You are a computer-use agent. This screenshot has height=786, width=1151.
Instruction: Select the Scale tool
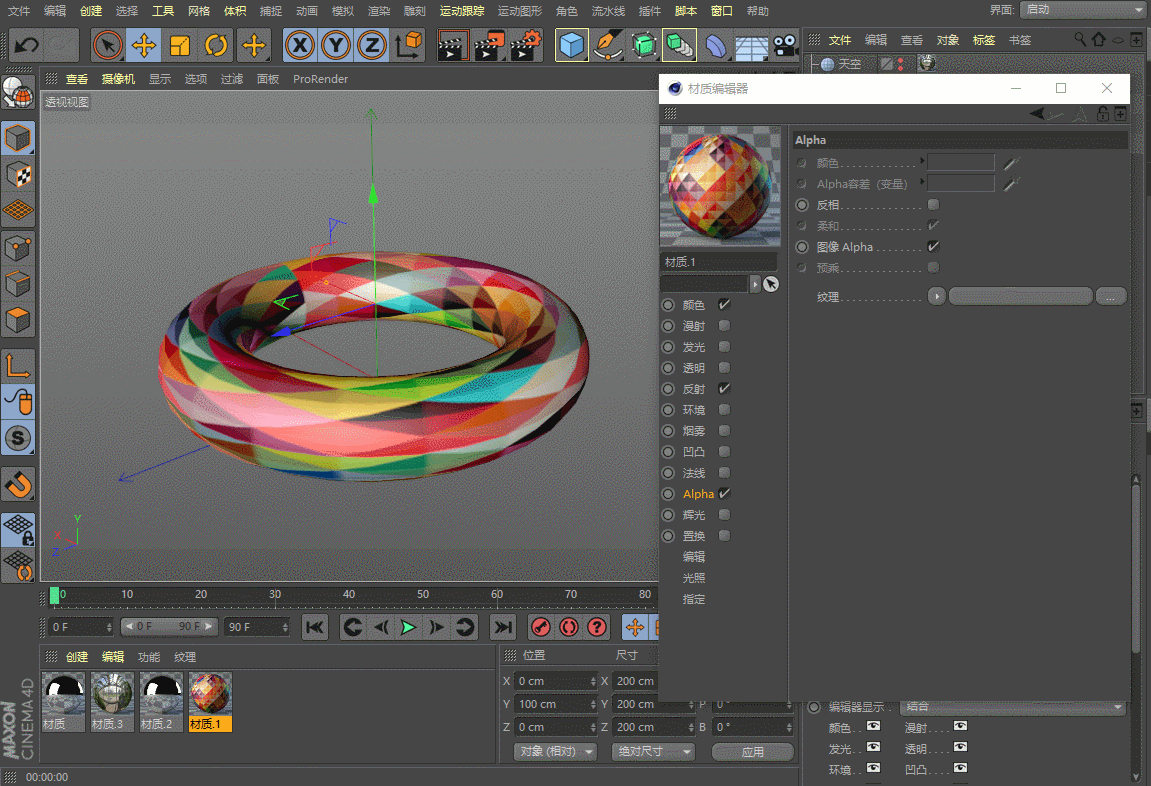tap(180, 45)
